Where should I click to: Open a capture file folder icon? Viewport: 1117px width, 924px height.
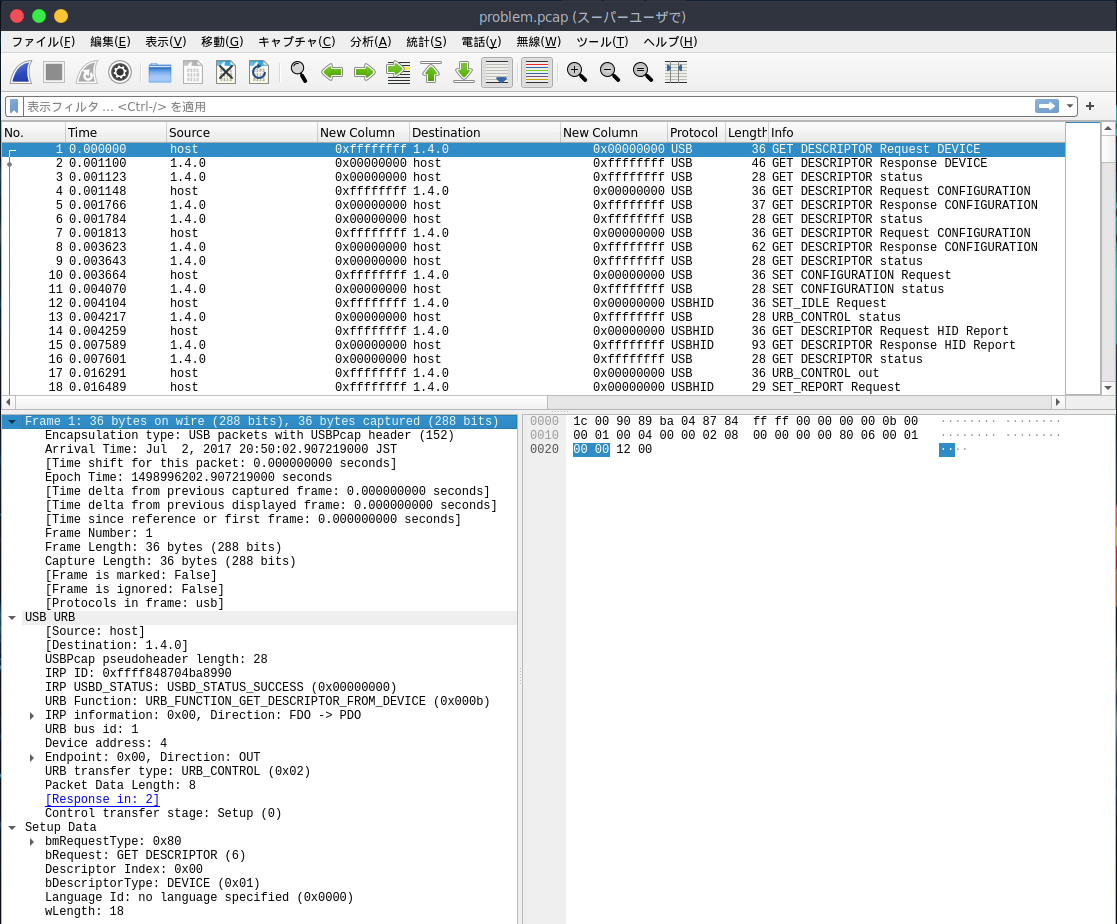(x=160, y=72)
